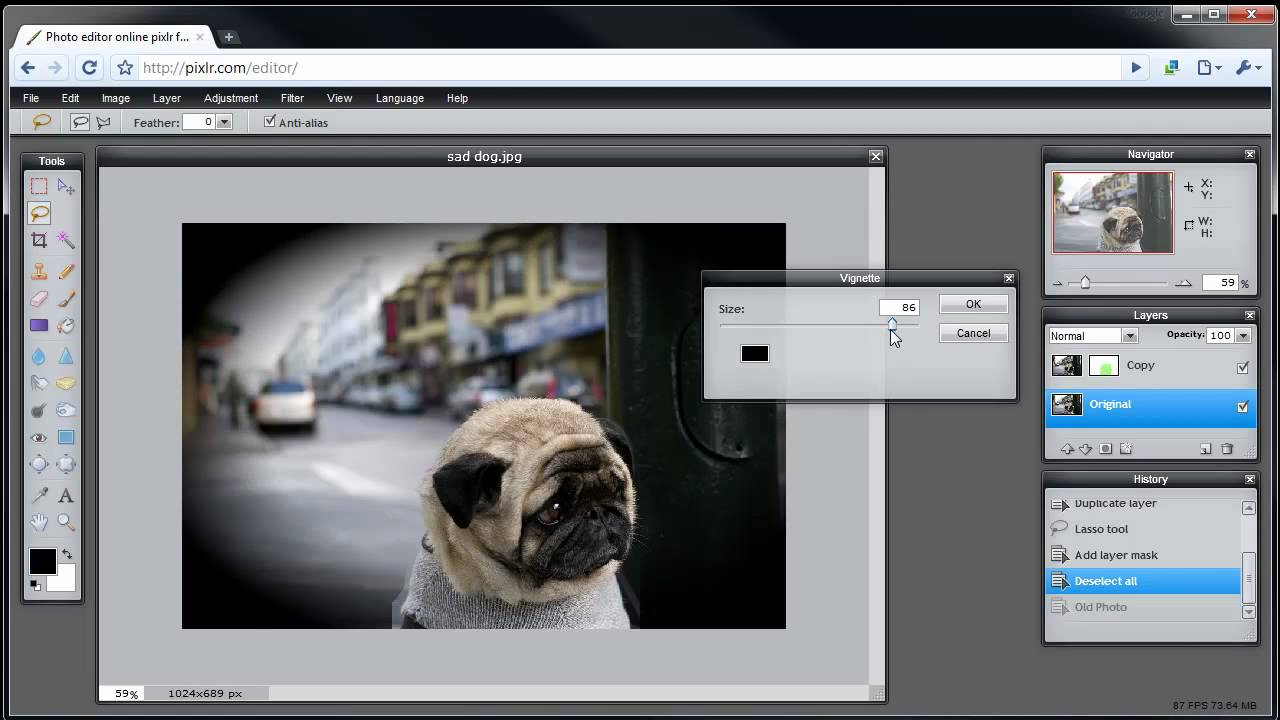
Task: Choose the Eraser tool in Tools panel
Action: [x=39, y=298]
